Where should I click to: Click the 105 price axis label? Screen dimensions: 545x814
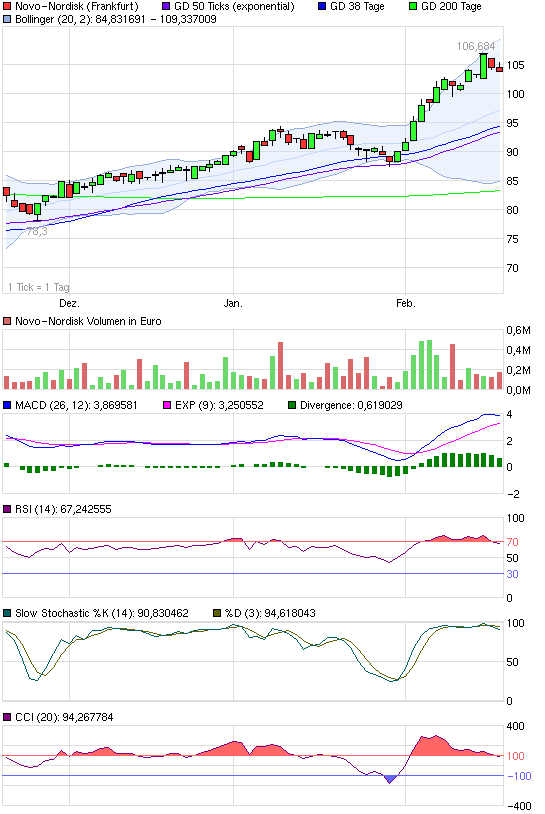pyautogui.click(x=515, y=65)
